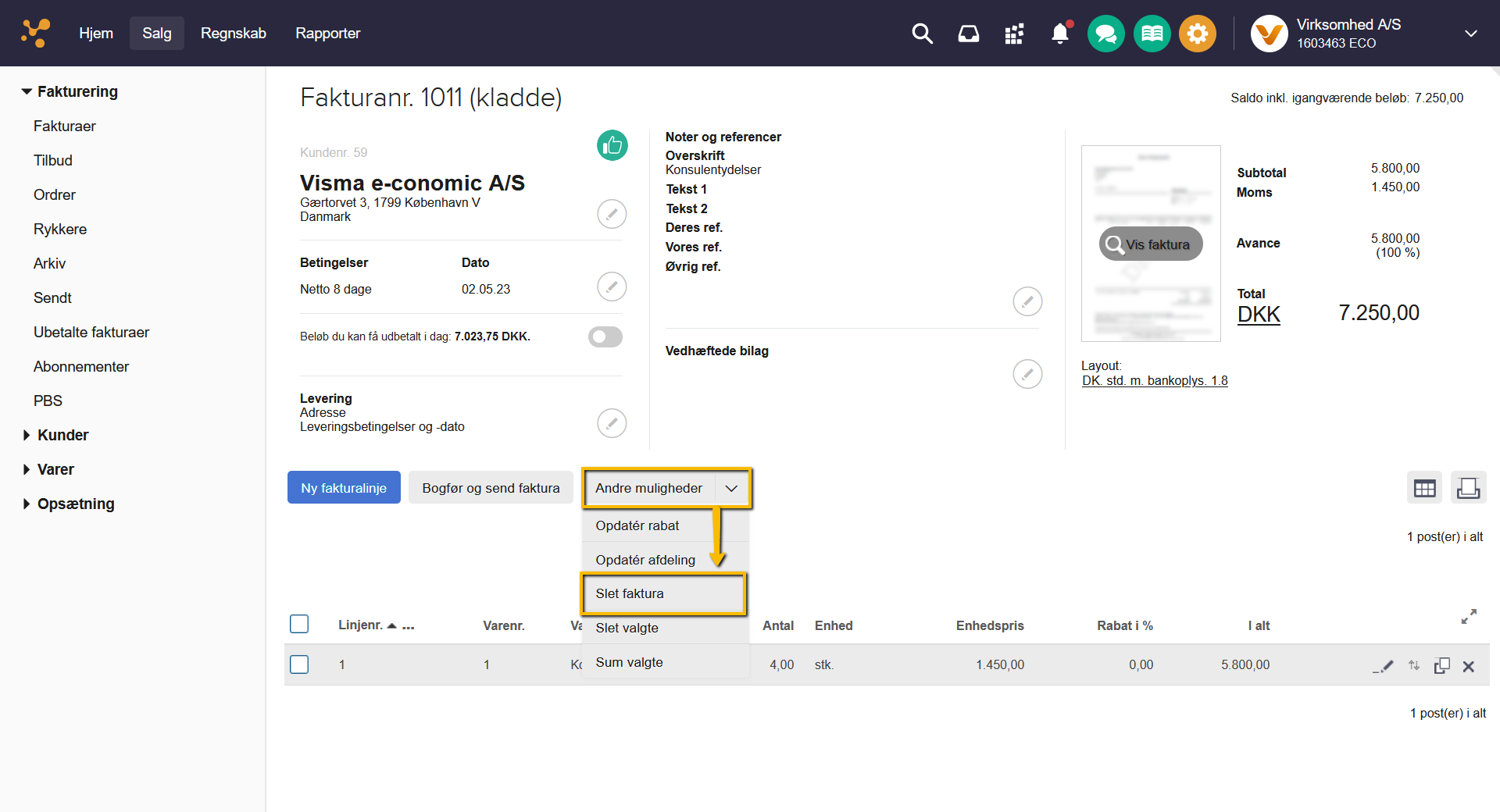This screenshot has height=812, width=1500.
Task: Open the table column settings icon
Action: coord(1425,488)
